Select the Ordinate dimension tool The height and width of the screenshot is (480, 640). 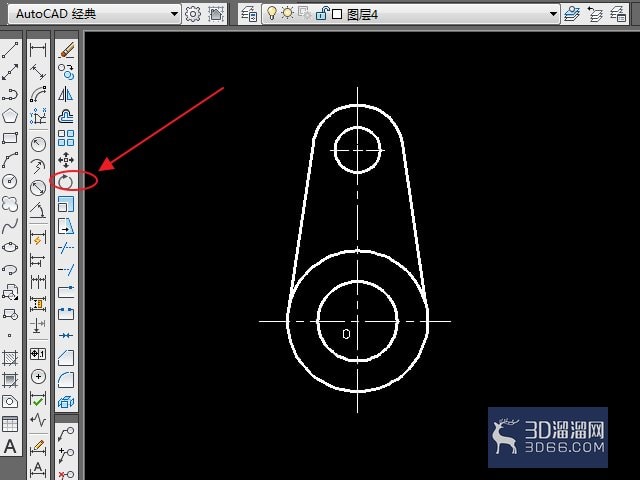point(38,116)
